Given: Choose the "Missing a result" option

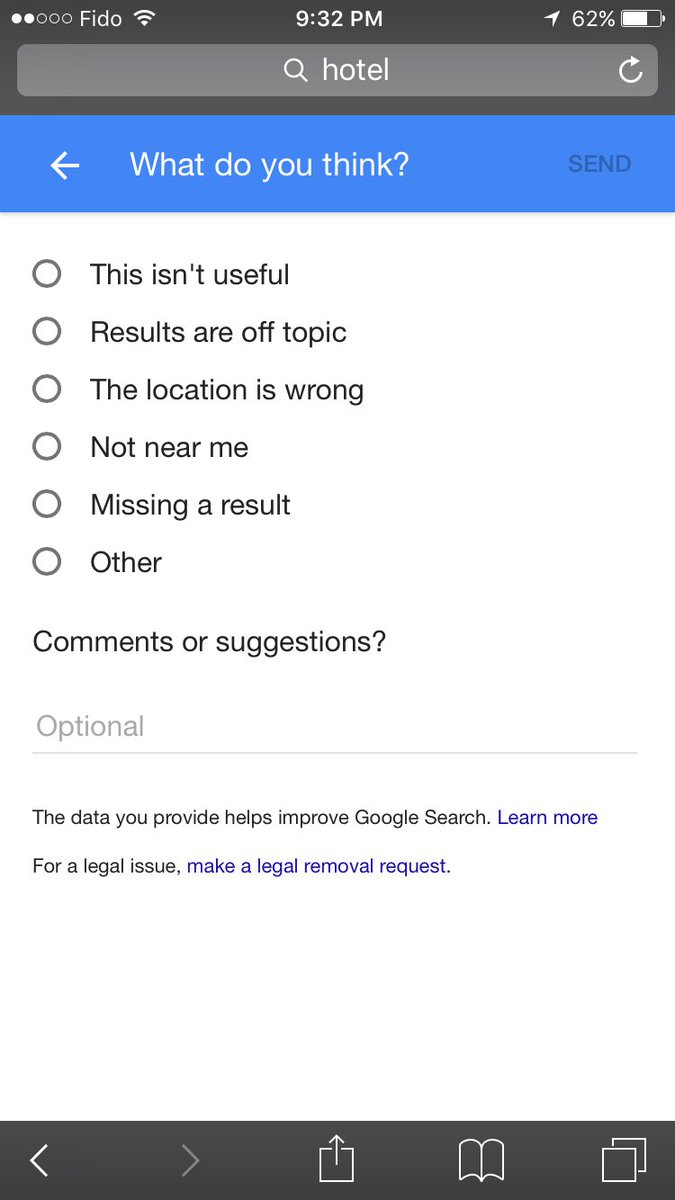Looking at the screenshot, I should (x=47, y=505).
